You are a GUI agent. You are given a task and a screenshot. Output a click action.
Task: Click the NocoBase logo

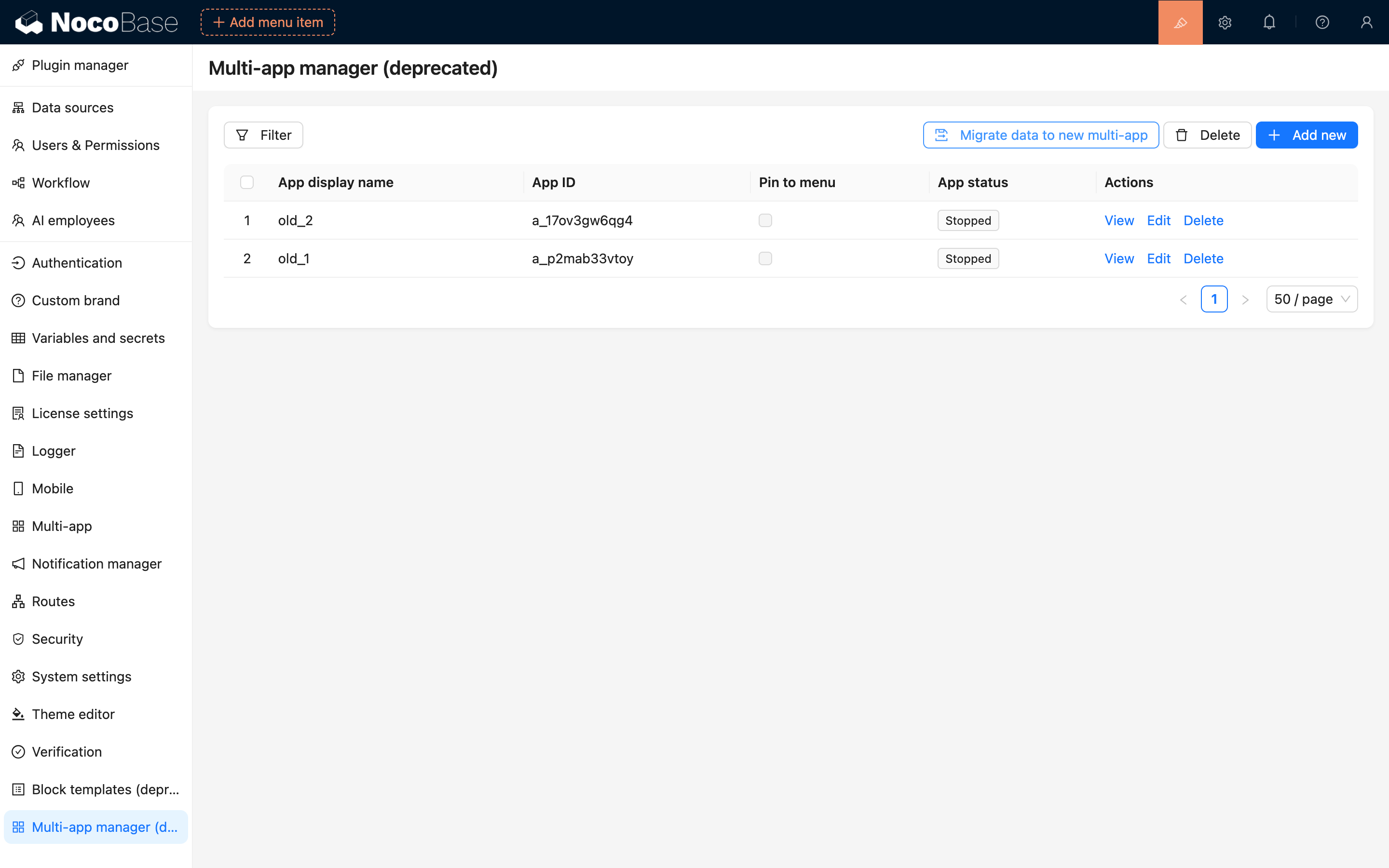click(96, 22)
